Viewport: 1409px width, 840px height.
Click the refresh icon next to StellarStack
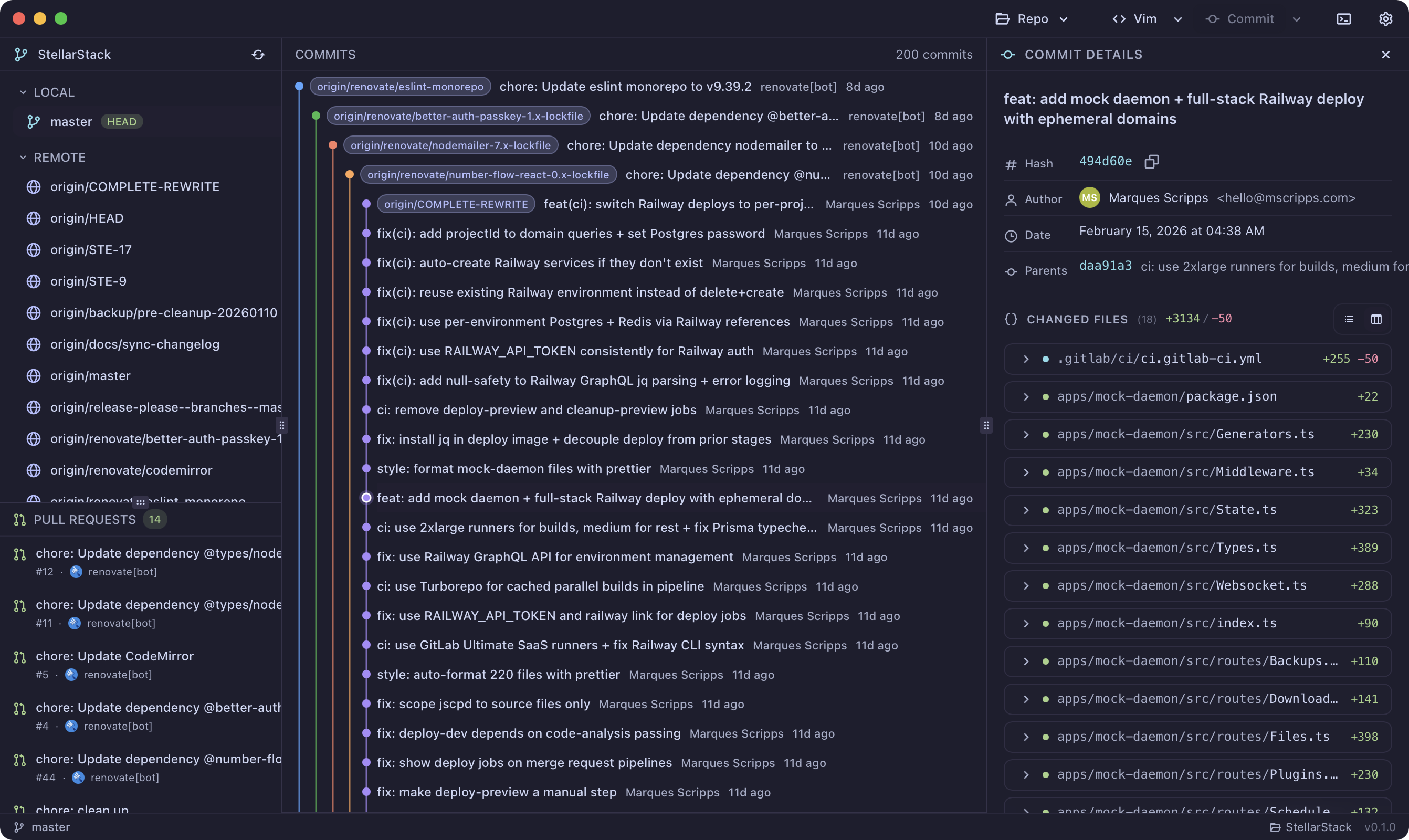(258, 55)
